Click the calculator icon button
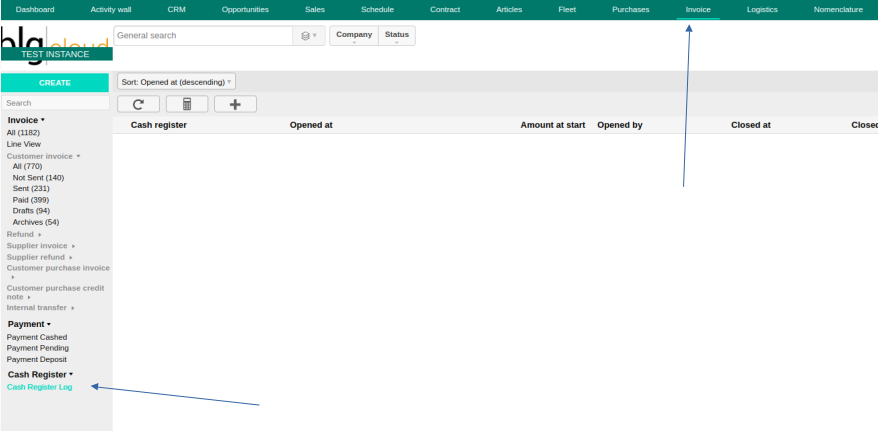 [x=187, y=104]
